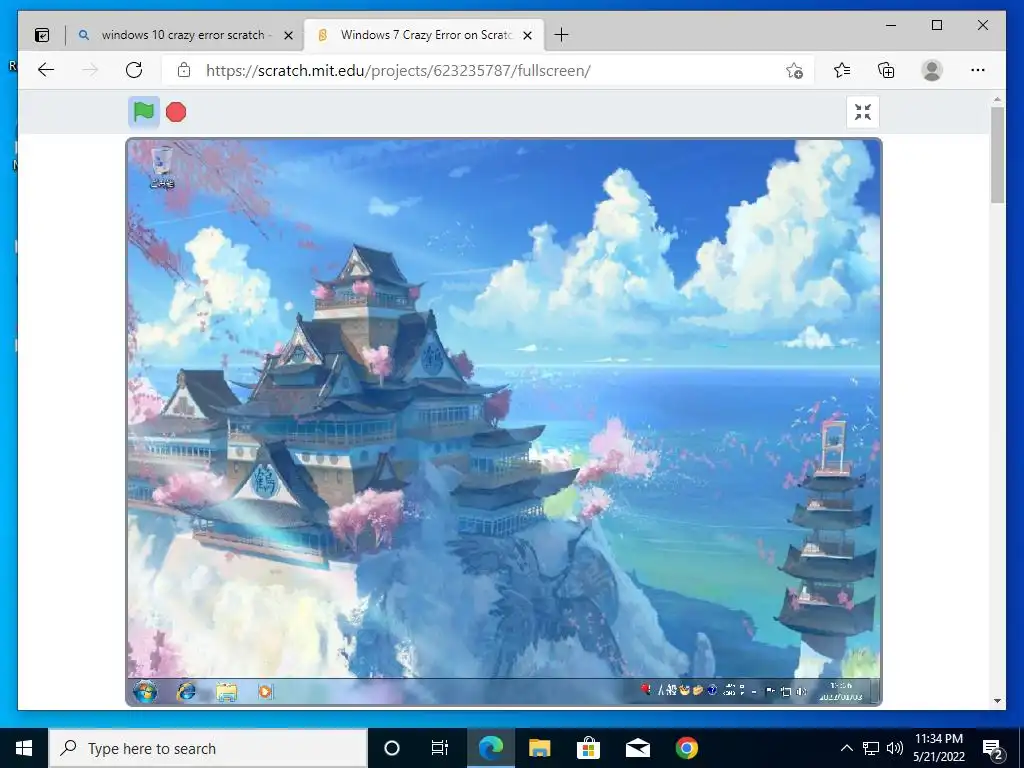Open File Explorer from the Windows 10 taskbar
This screenshot has width=1024, height=768.
point(539,748)
